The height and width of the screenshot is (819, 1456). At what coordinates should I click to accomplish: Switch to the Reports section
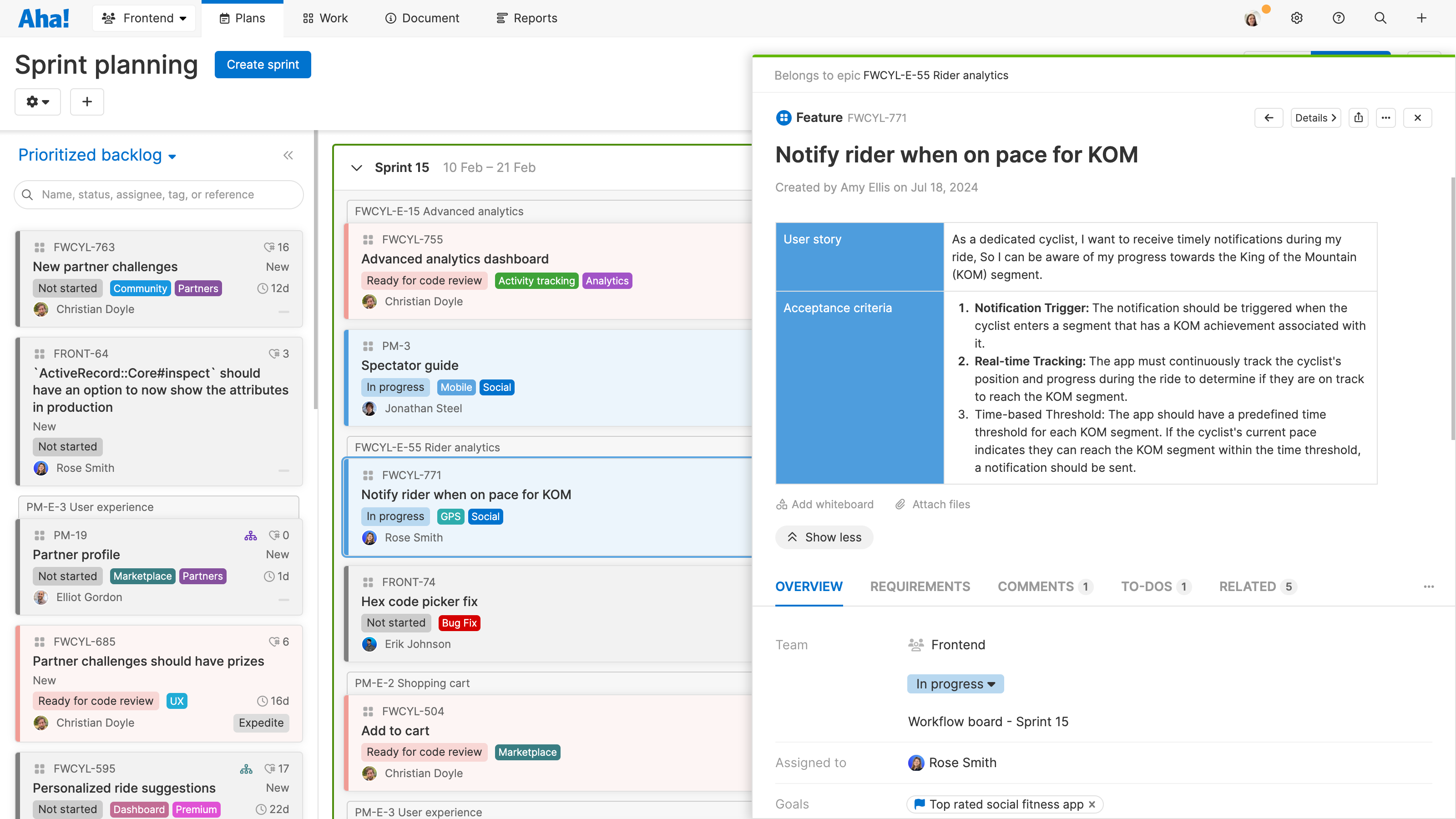coord(526,18)
